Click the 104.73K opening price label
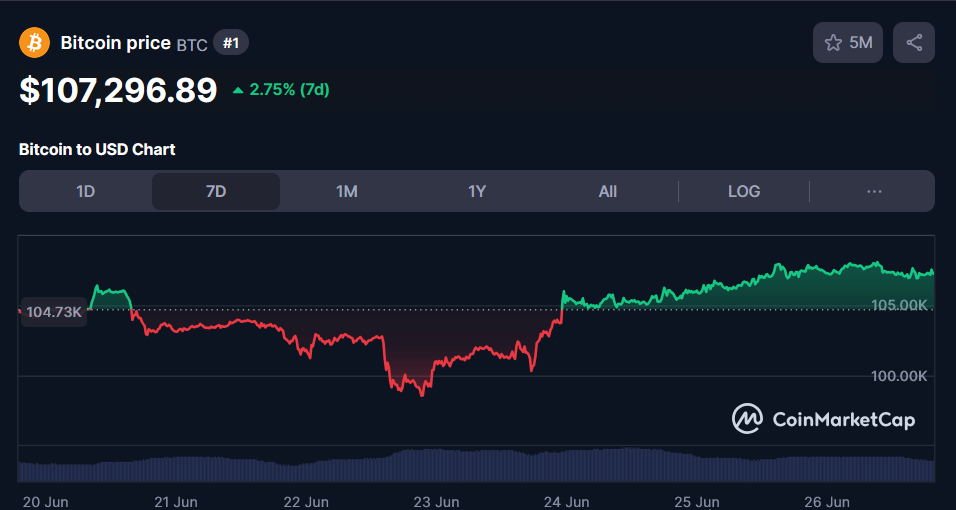956x510 pixels. 54,312
